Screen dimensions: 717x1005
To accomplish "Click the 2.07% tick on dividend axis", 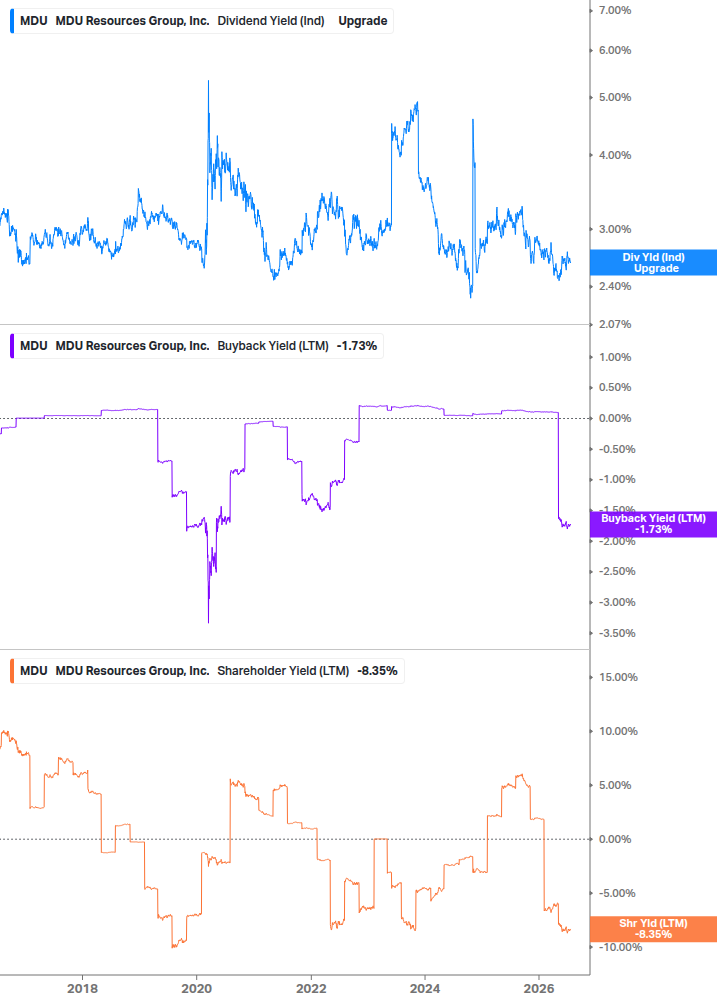I will [x=615, y=324].
